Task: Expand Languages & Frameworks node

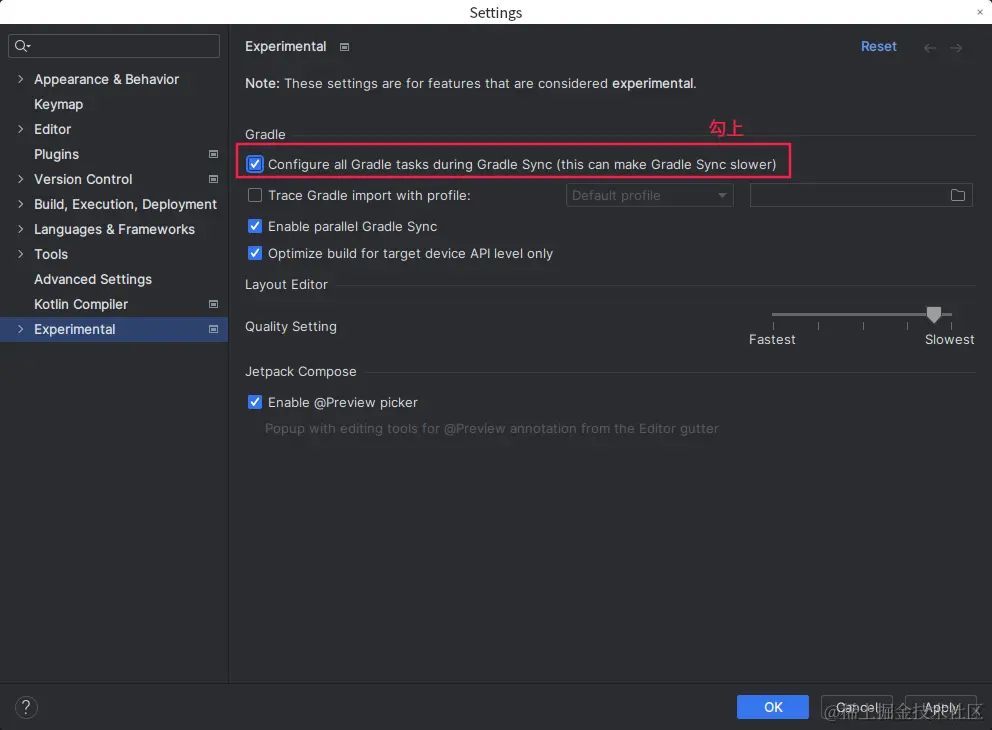Action: [x=20, y=229]
